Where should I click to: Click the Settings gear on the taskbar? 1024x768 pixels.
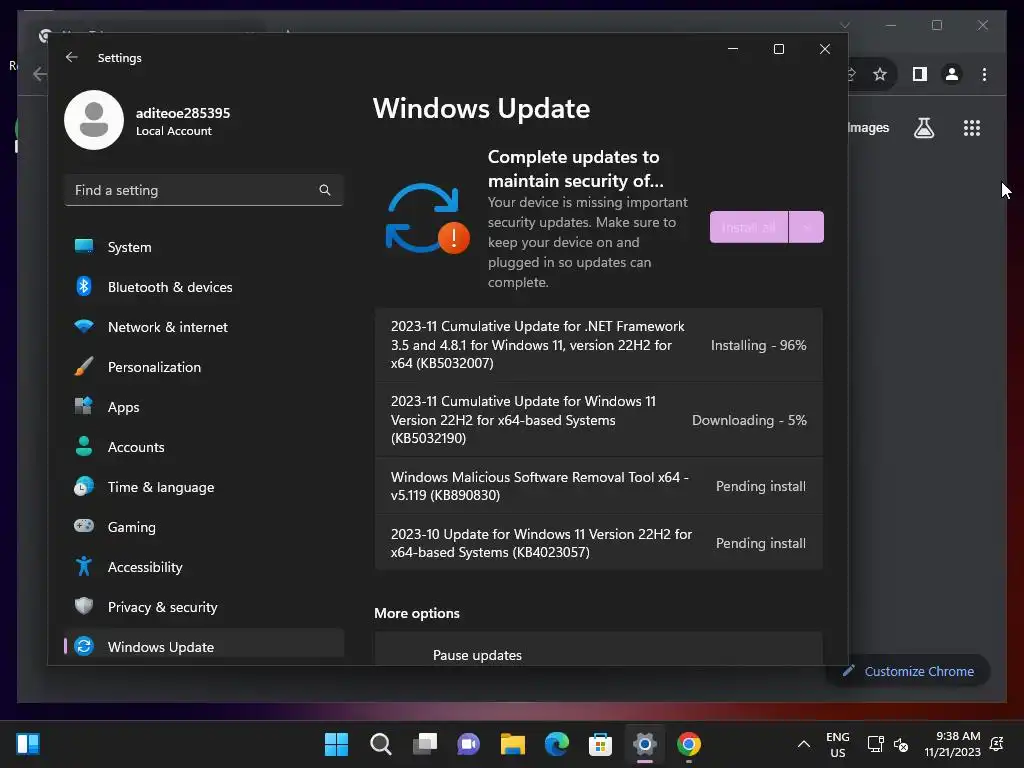pyautogui.click(x=645, y=744)
